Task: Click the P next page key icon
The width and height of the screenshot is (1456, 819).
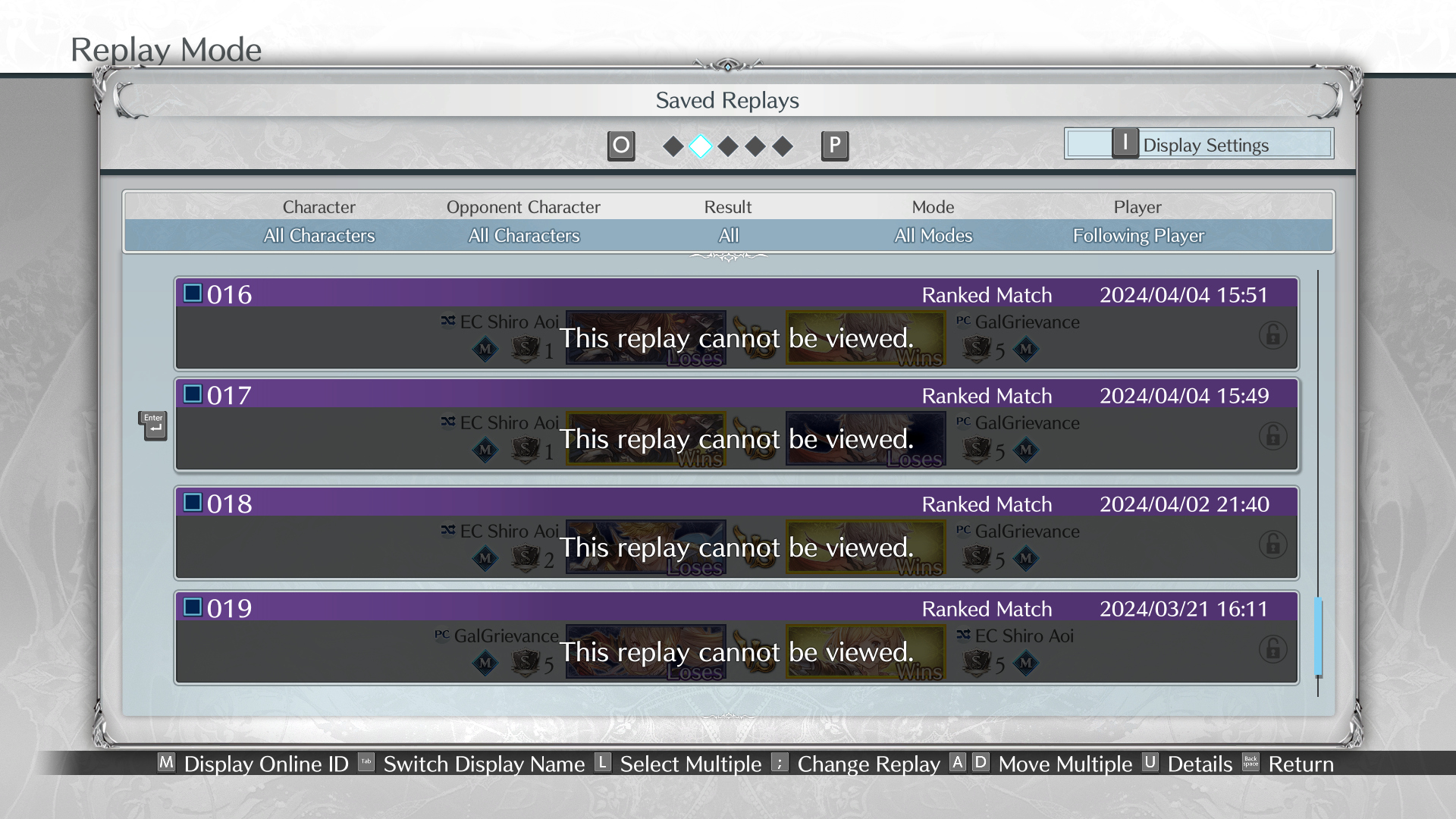Action: [834, 145]
